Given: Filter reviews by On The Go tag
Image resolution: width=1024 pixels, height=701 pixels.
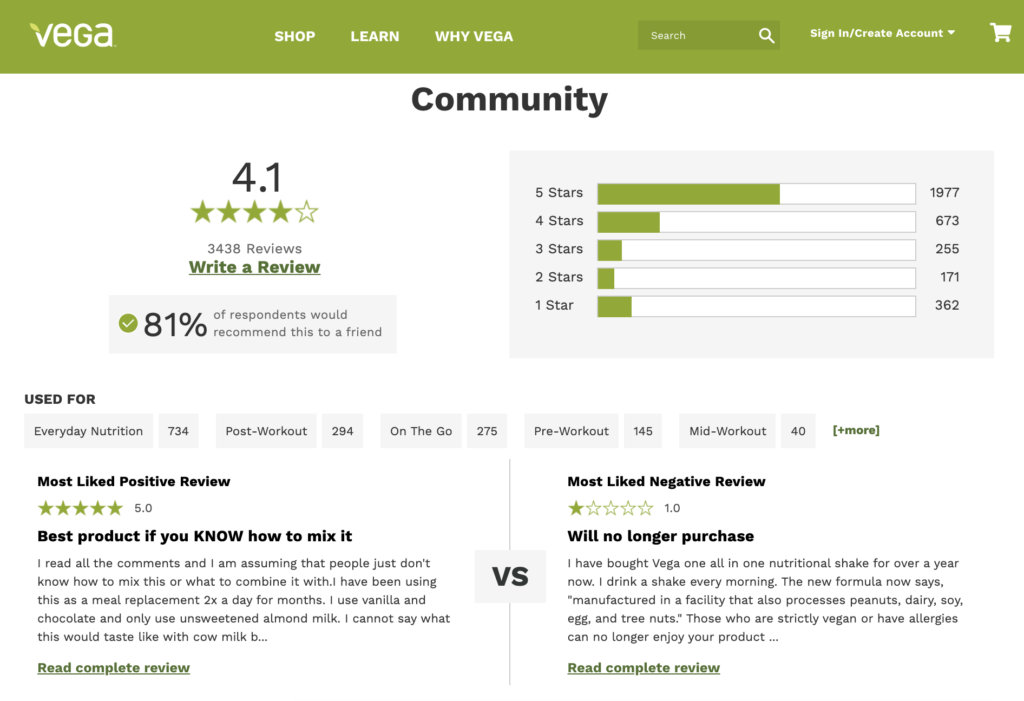Looking at the screenshot, I should (x=421, y=431).
